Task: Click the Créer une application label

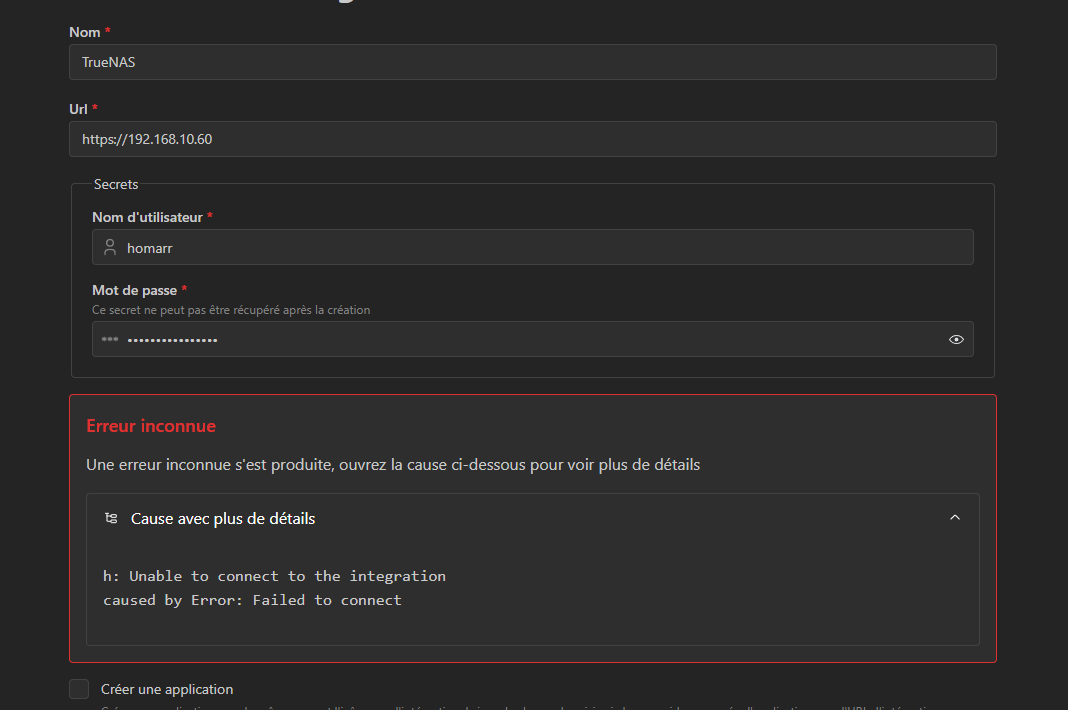Action: (x=167, y=690)
